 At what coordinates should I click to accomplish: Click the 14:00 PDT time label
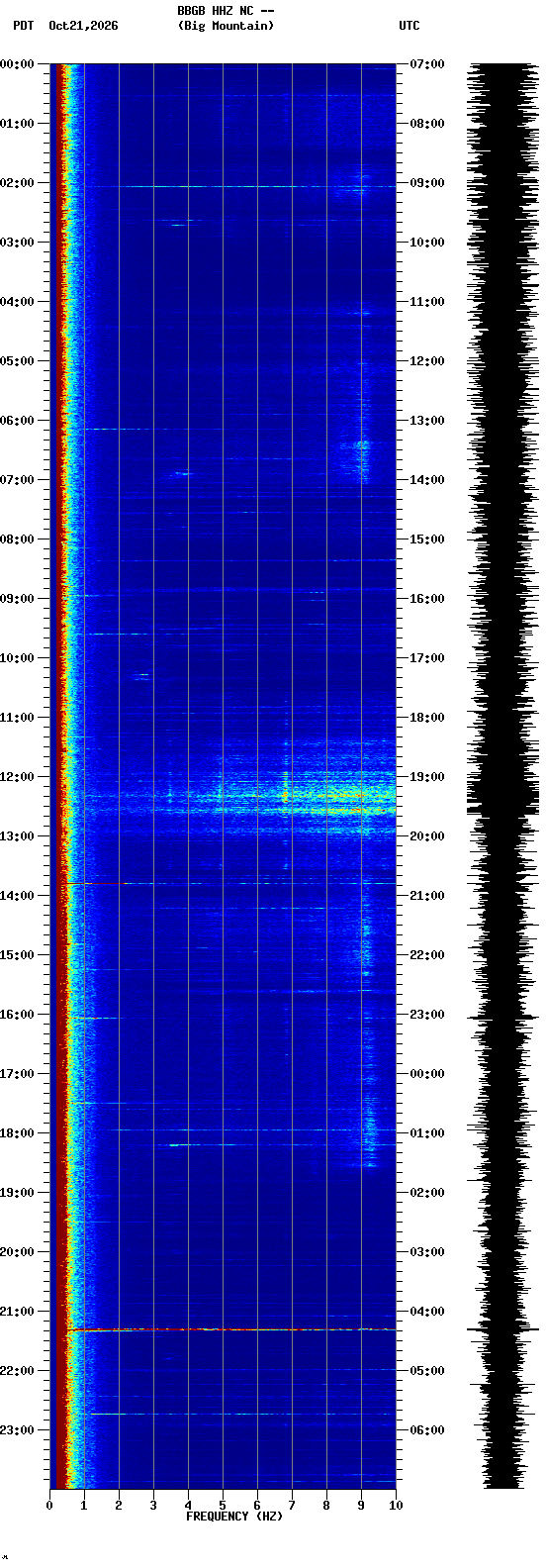pyautogui.click(x=17, y=896)
